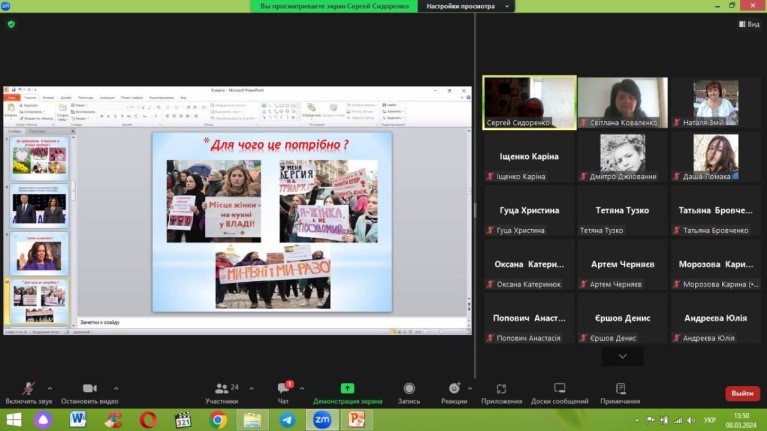Open Google Chrome from taskbar
The width and height of the screenshot is (767, 431).
pos(218,420)
